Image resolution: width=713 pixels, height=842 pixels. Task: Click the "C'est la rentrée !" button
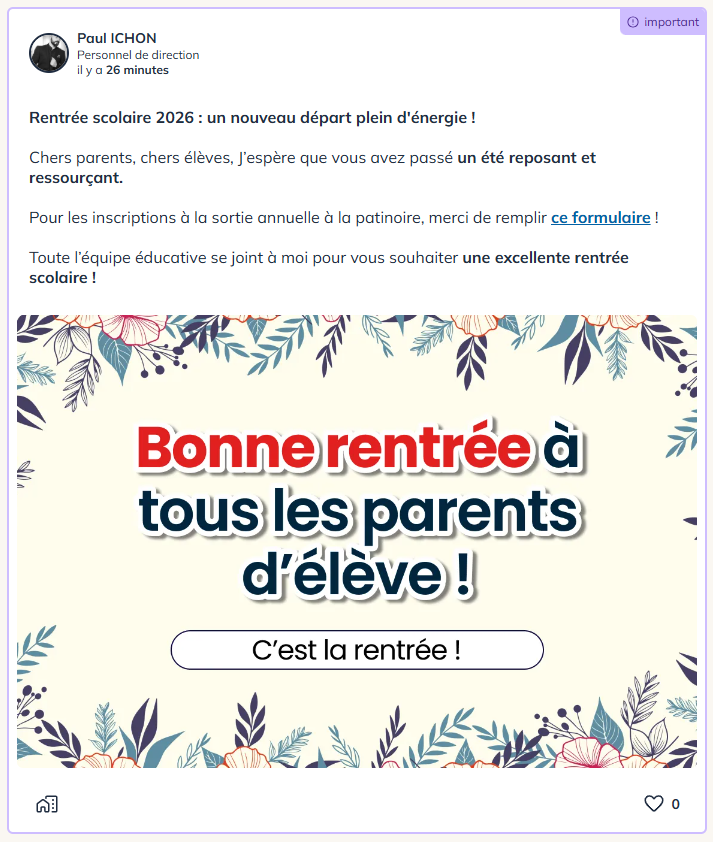tap(357, 650)
